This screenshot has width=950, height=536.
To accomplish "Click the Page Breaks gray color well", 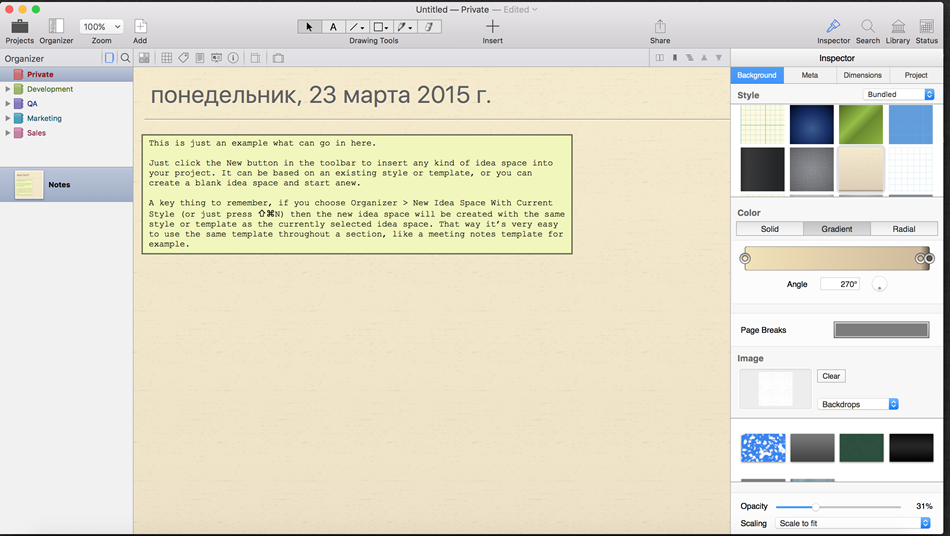I will (881, 330).
